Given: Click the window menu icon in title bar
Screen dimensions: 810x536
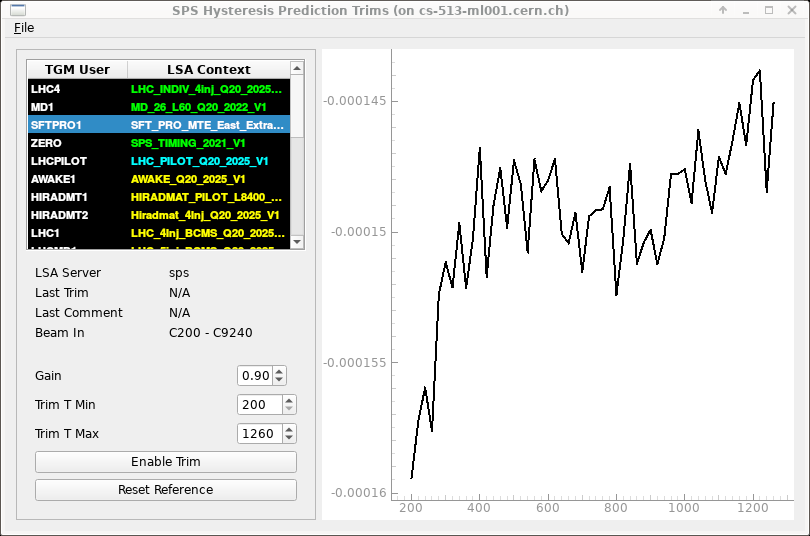Looking at the screenshot, I should (x=13, y=9).
